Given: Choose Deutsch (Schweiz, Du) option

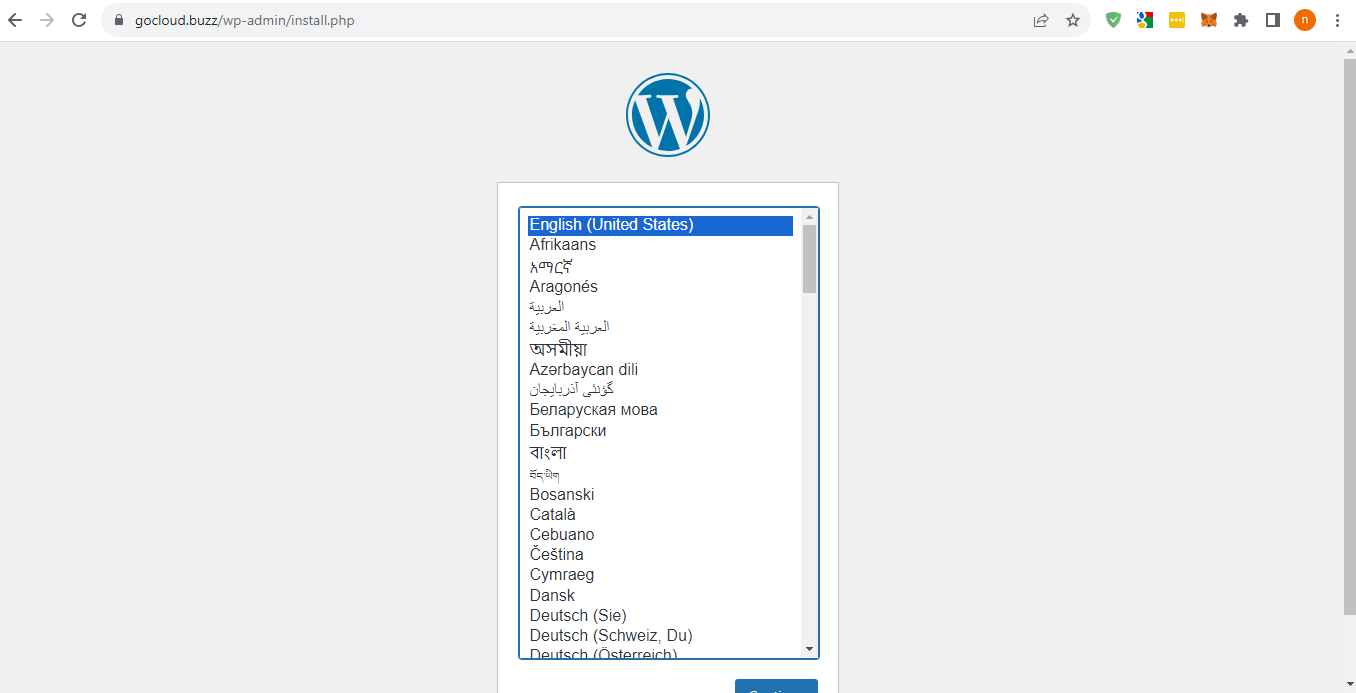Looking at the screenshot, I should 660,636.
